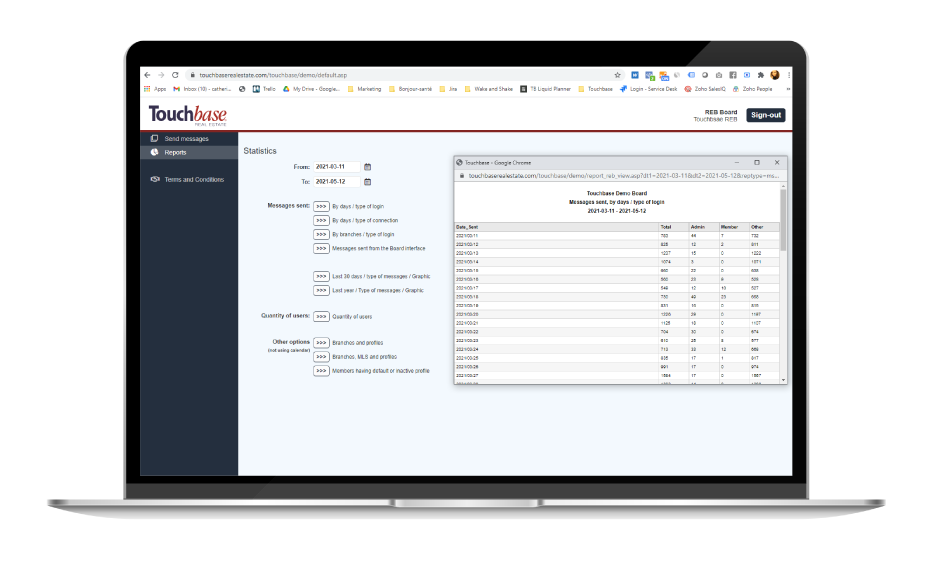Open the Branches and profiles report
Screen dimensions: 938x561
coord(321,343)
